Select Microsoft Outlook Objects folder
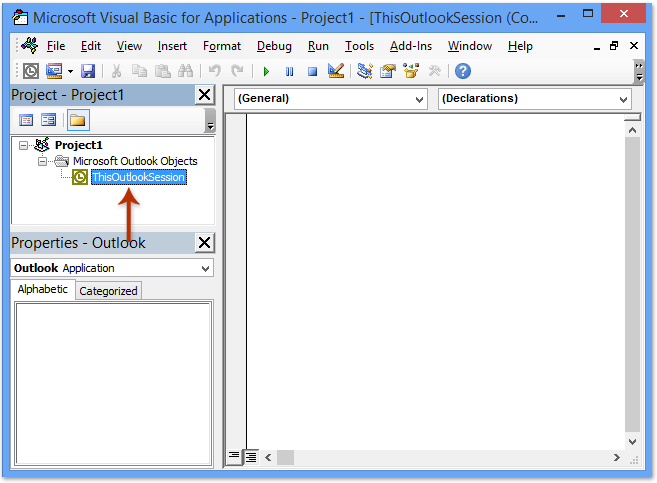Screen dimensions: 657x483 (x=135, y=161)
